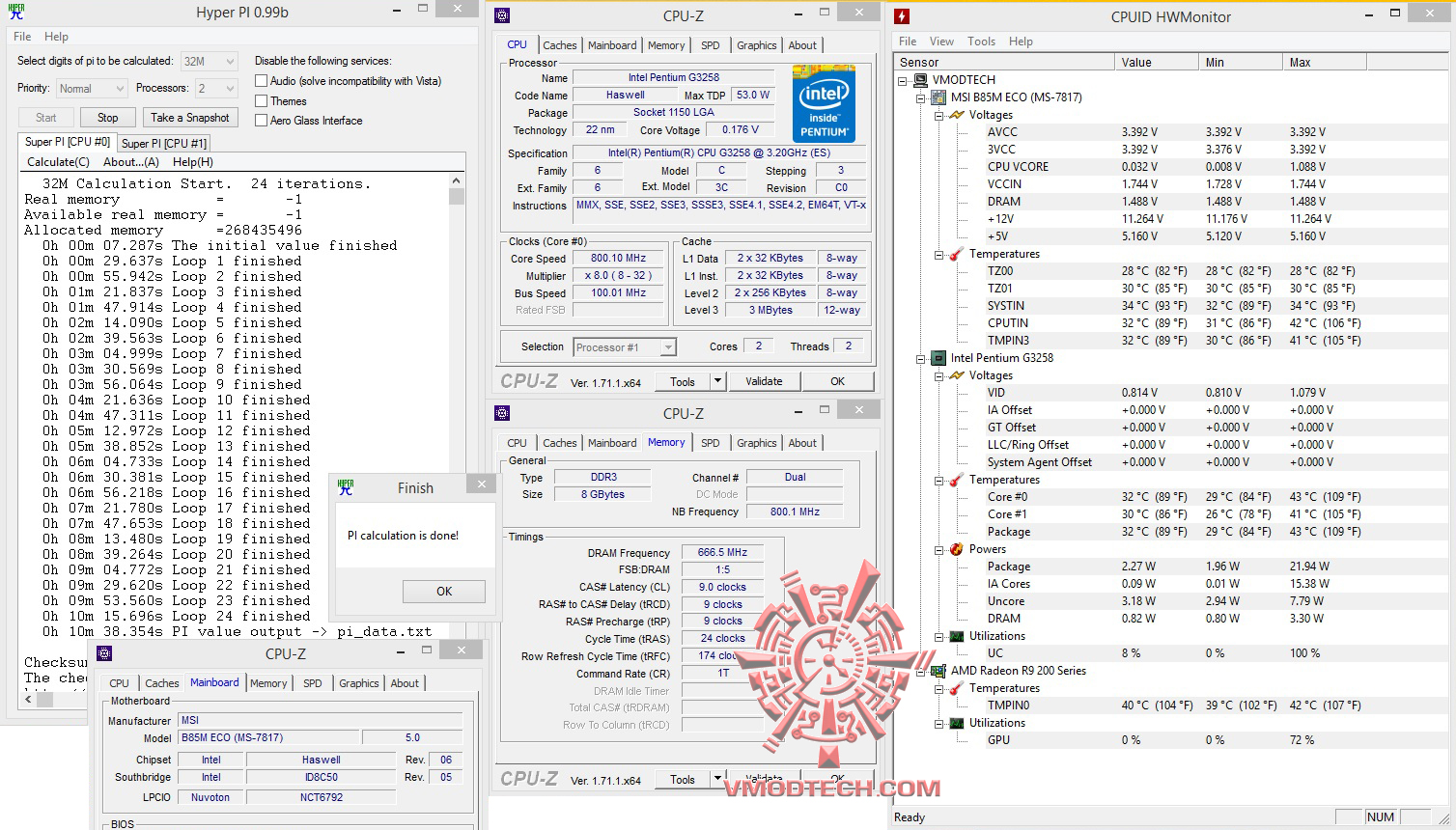Collapse the VMODTECH root tree node
The width and height of the screenshot is (1456, 830).
point(903,80)
